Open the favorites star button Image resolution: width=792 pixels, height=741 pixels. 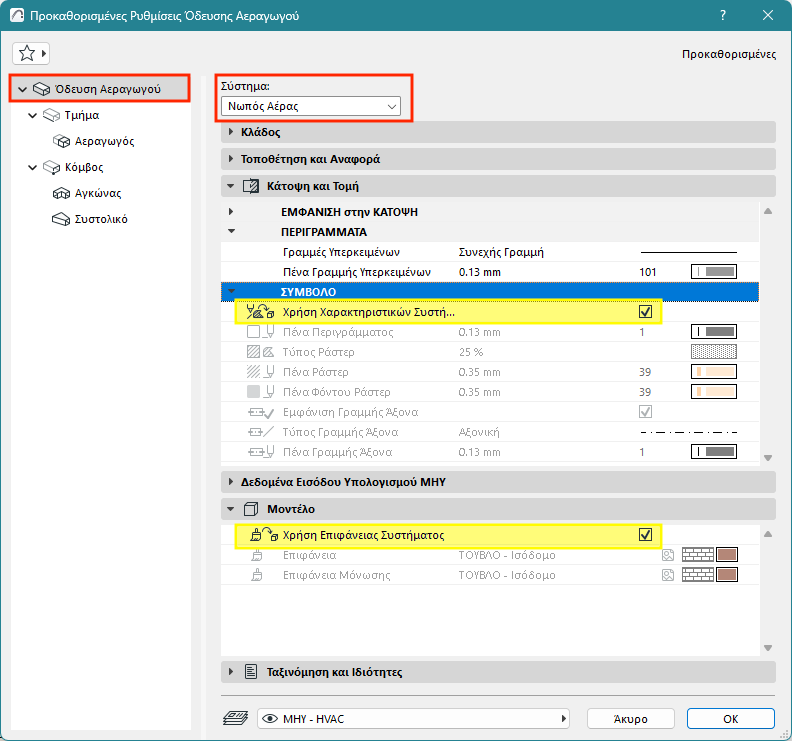coord(31,53)
